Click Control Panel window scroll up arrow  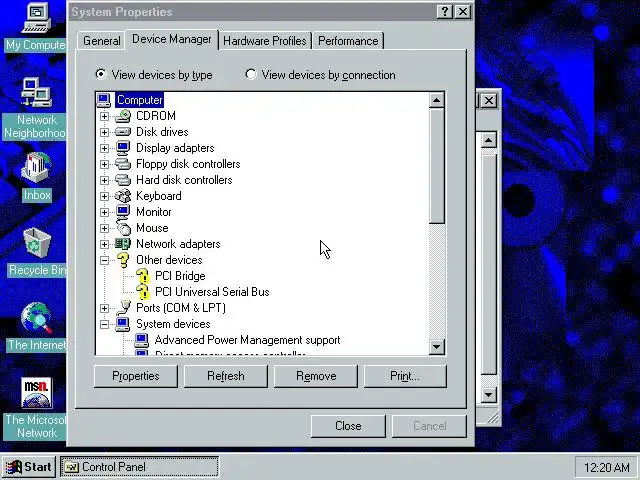coord(489,140)
